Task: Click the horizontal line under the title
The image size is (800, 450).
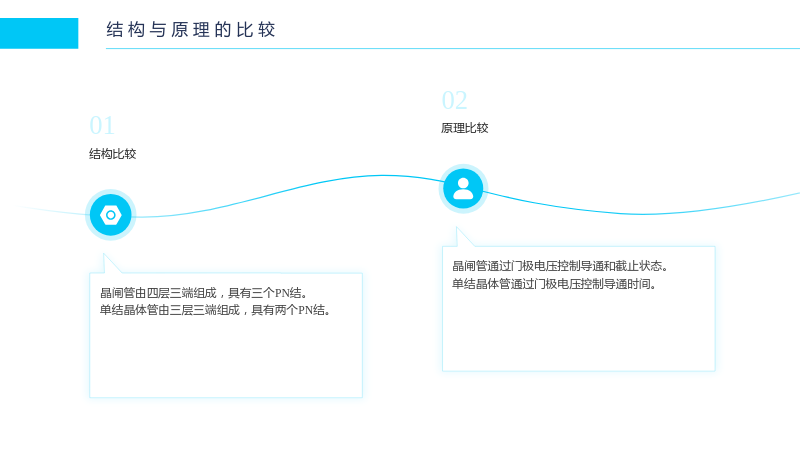Action: (x=453, y=48)
